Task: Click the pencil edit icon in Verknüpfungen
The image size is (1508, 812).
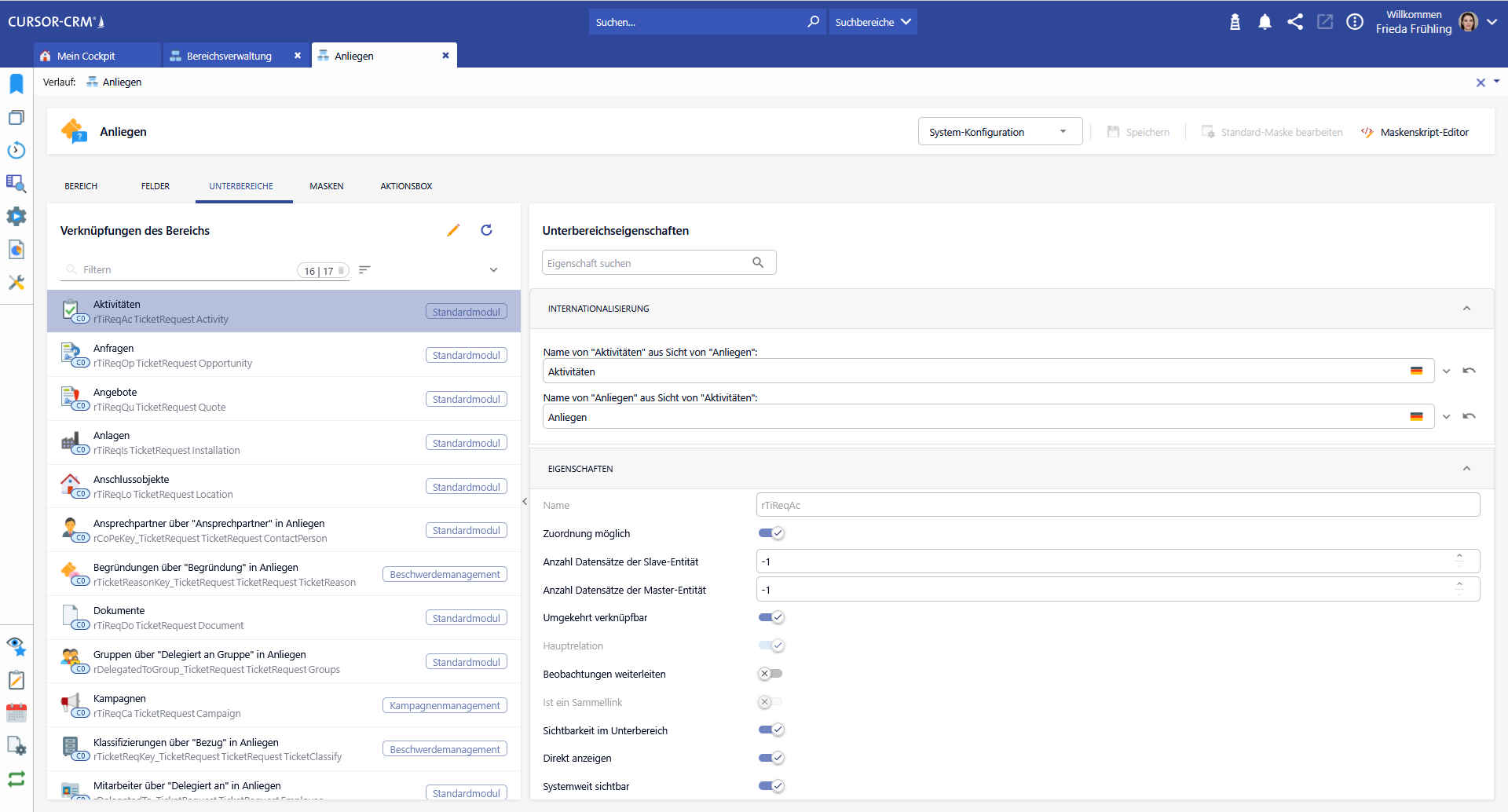Action: [x=453, y=230]
